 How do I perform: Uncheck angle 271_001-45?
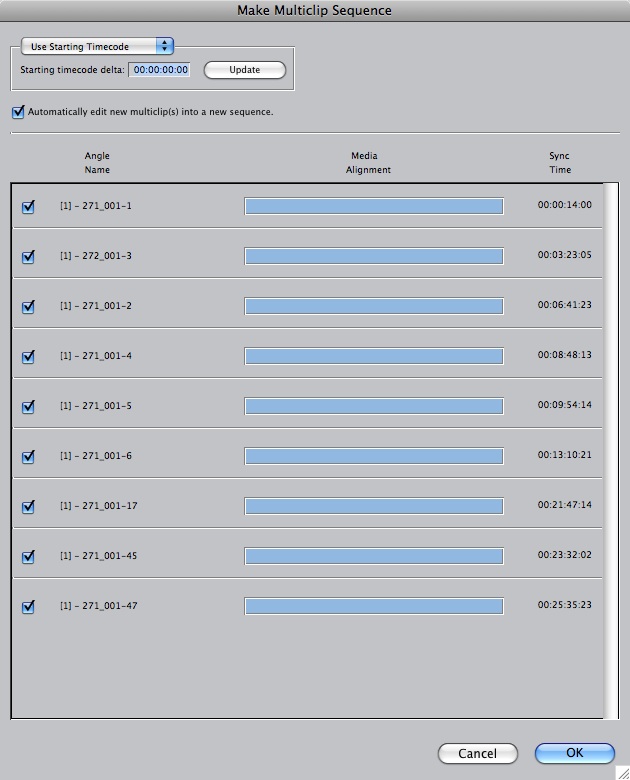pyautogui.click(x=28, y=557)
